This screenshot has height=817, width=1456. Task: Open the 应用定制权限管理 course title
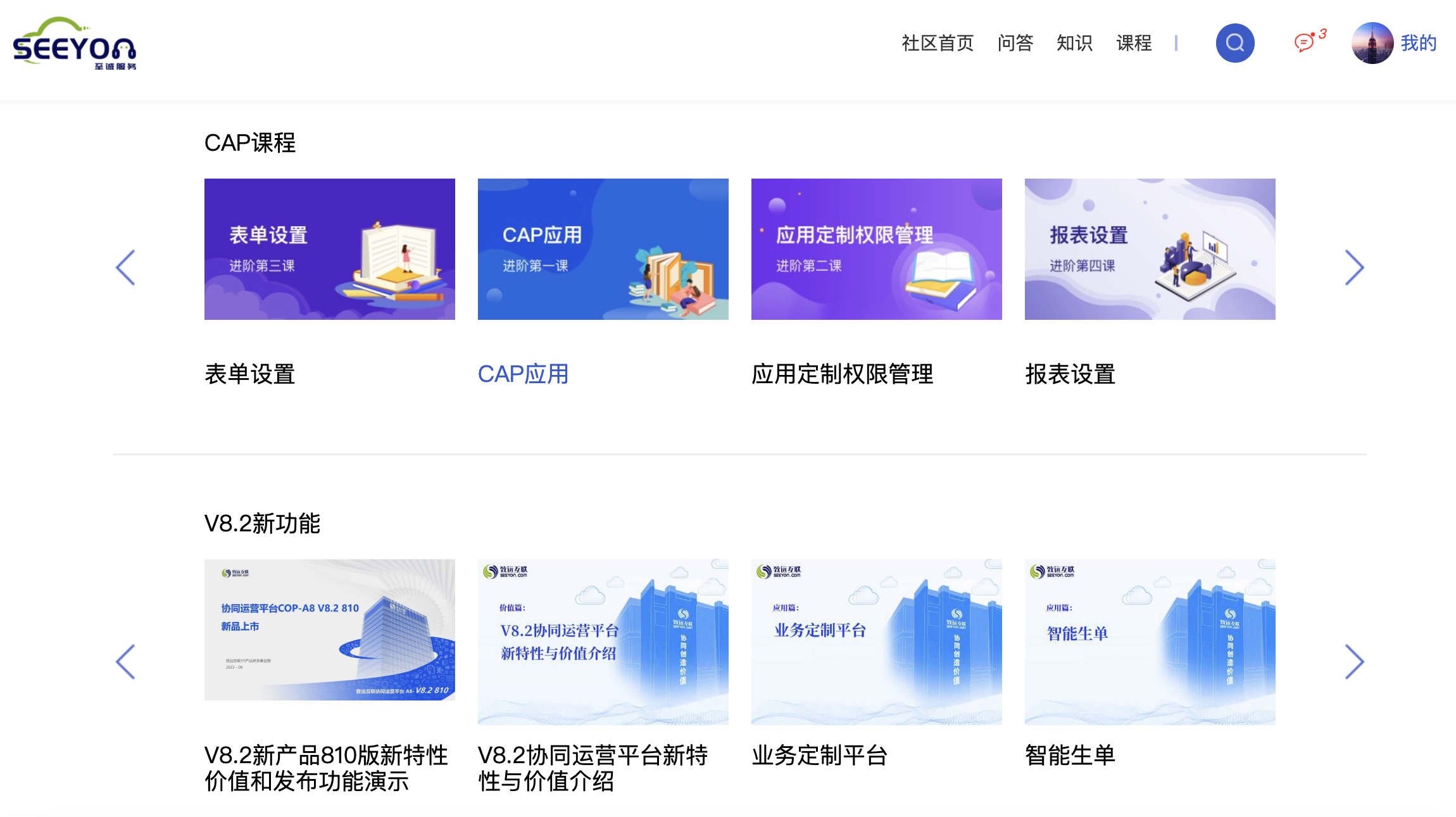coord(842,374)
